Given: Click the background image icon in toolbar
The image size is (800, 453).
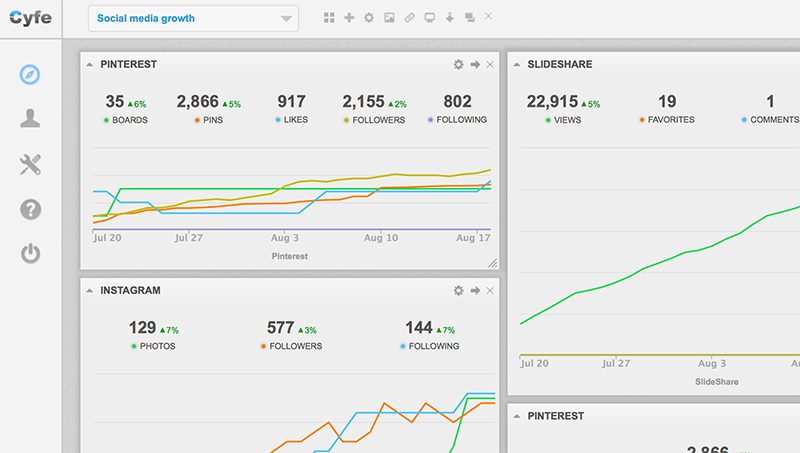Looking at the screenshot, I should tap(389, 18).
